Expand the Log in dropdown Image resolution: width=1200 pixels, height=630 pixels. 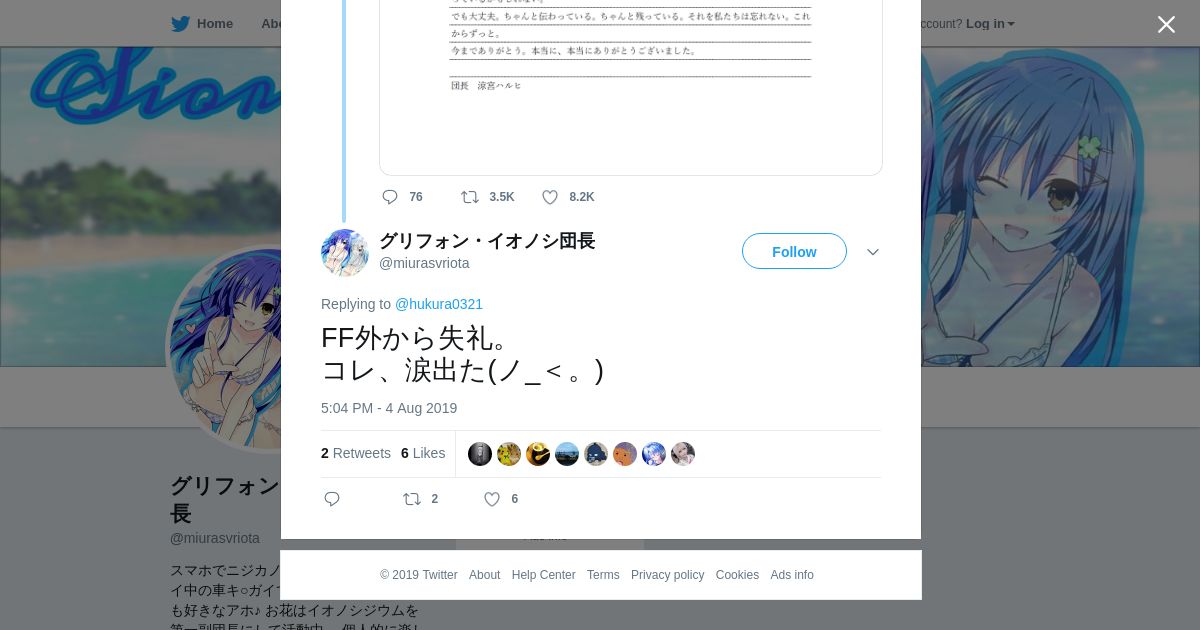990,24
